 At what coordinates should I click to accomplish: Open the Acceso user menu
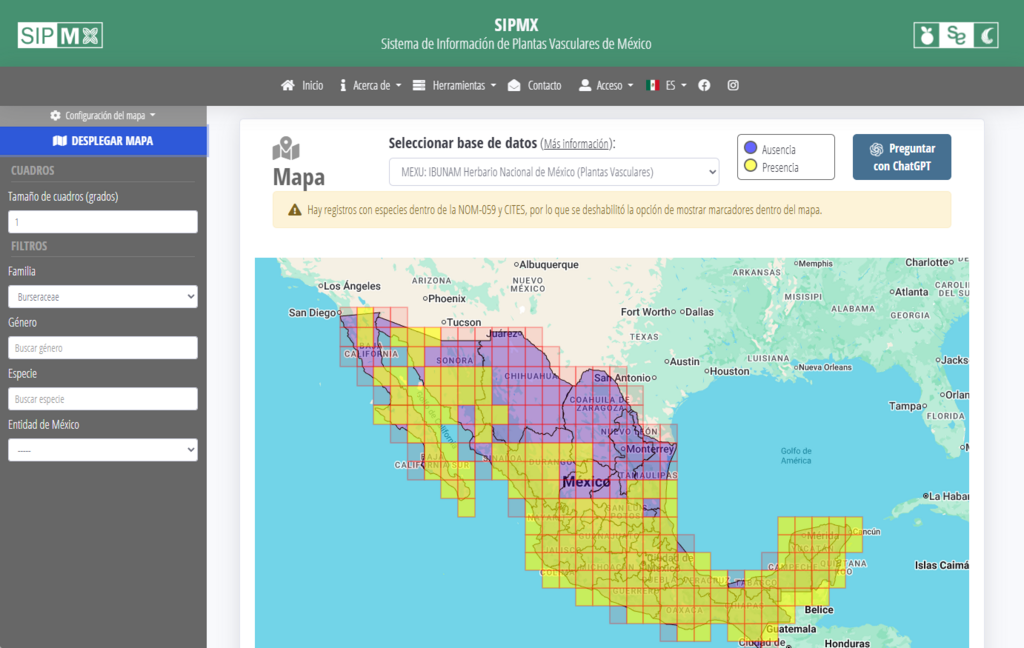[606, 86]
